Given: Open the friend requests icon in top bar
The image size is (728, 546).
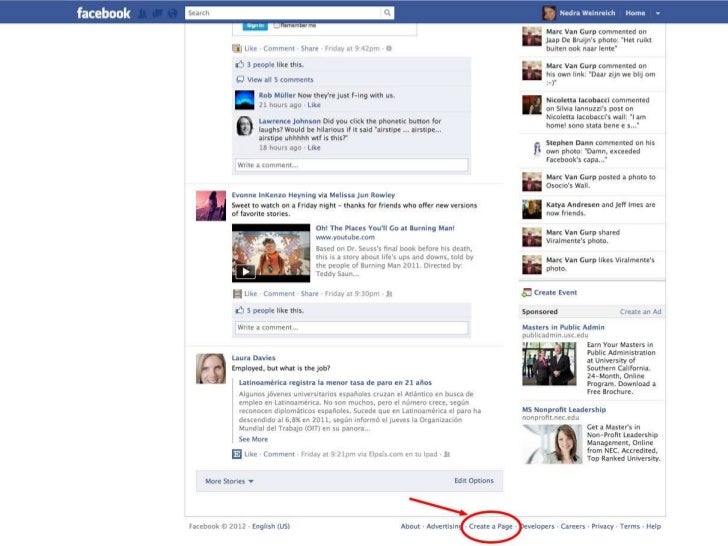Looking at the screenshot, I should click(x=143, y=13).
